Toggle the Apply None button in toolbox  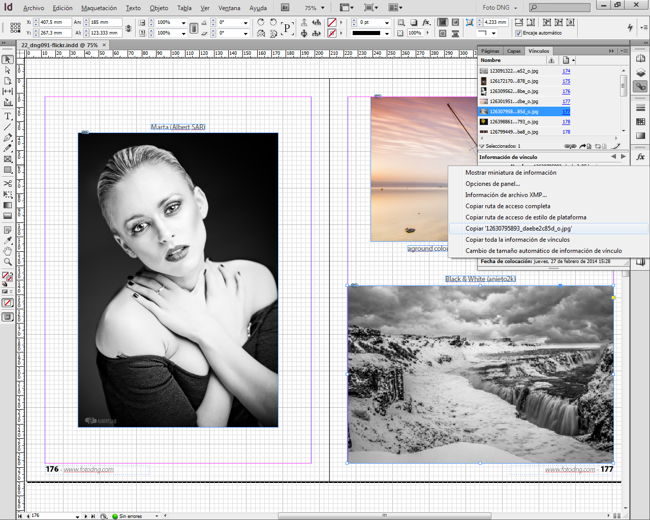pyautogui.click(x=7, y=303)
